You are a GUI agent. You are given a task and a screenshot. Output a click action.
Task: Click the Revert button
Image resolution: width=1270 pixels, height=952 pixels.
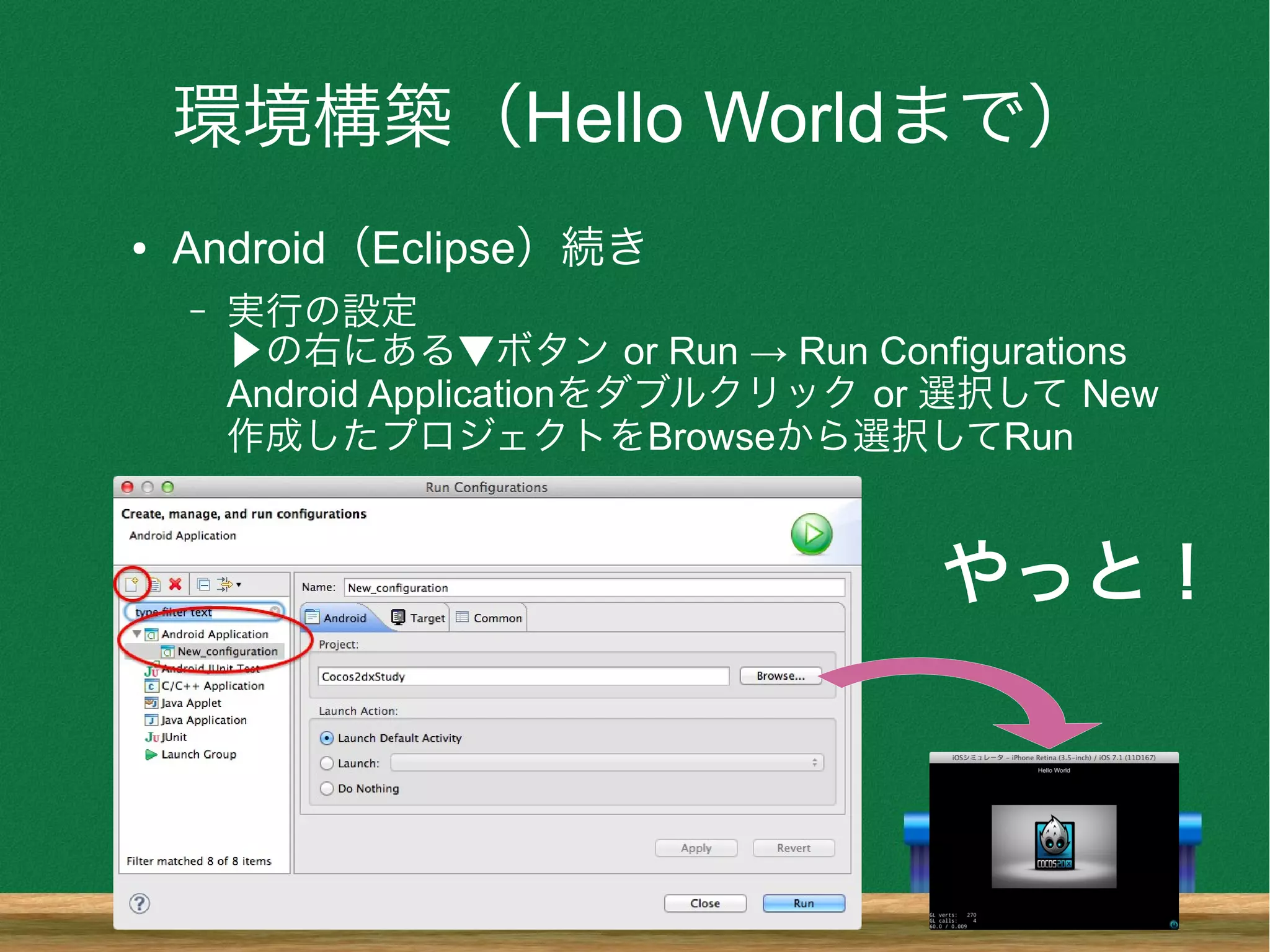click(x=794, y=848)
